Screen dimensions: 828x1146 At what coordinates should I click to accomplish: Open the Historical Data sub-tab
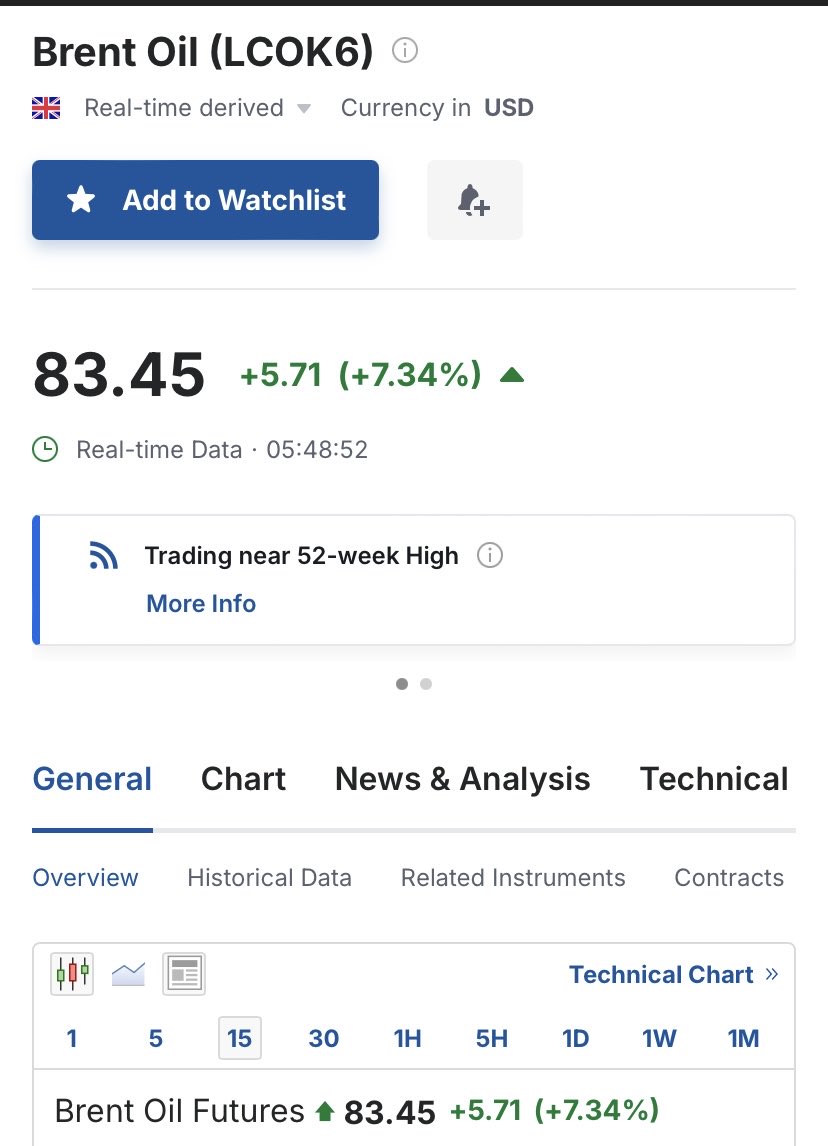coord(270,878)
